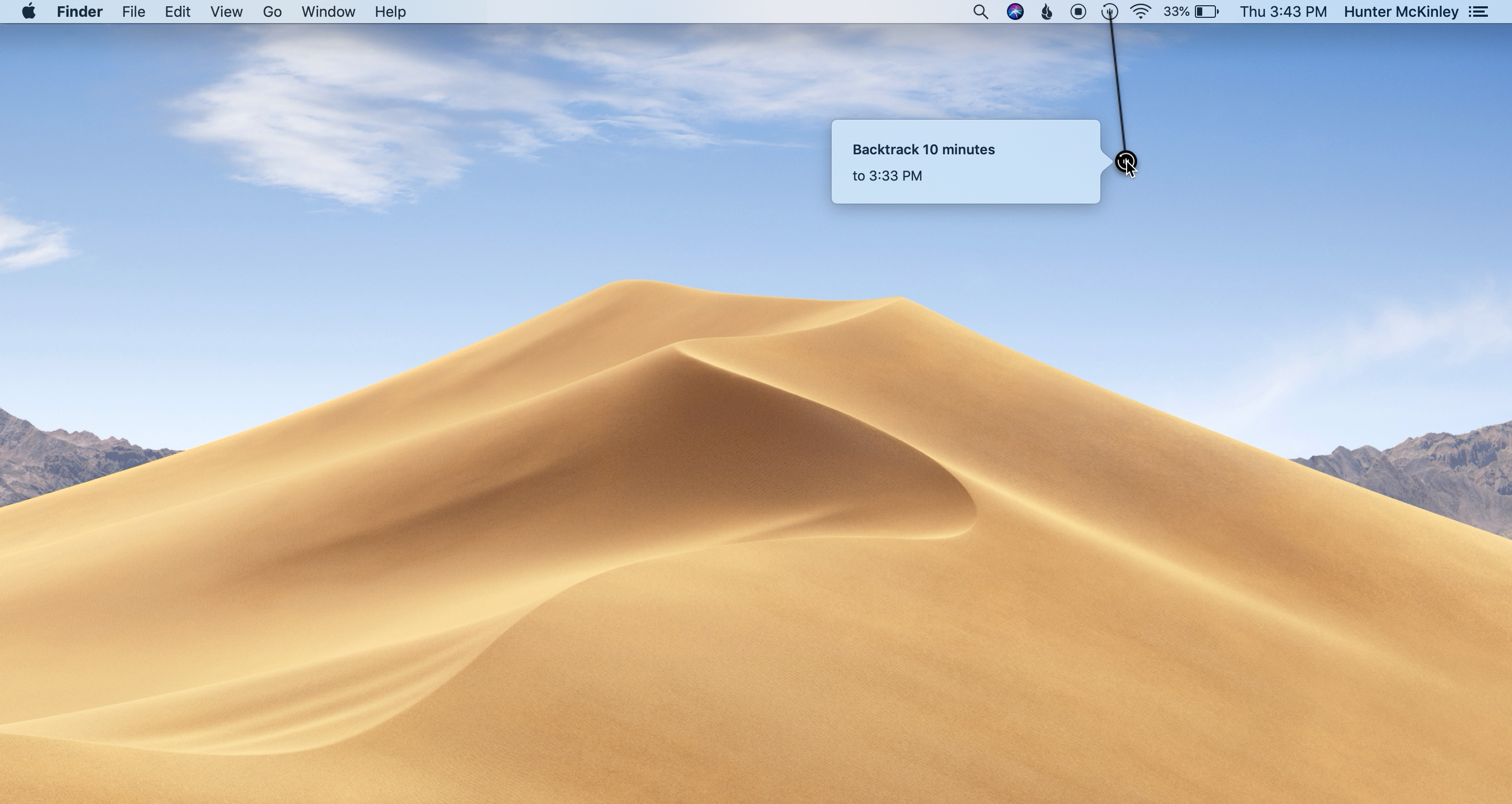
Task: Open the Apple menu
Action: click(x=28, y=12)
